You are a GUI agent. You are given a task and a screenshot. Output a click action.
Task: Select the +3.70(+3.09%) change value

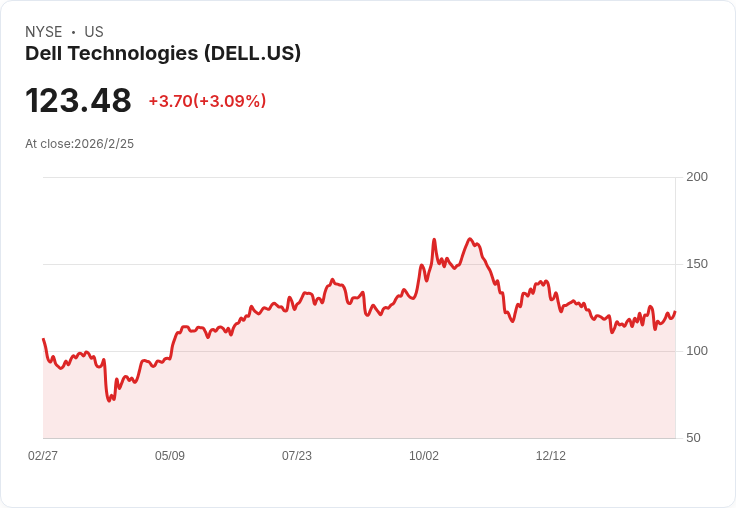pos(207,101)
